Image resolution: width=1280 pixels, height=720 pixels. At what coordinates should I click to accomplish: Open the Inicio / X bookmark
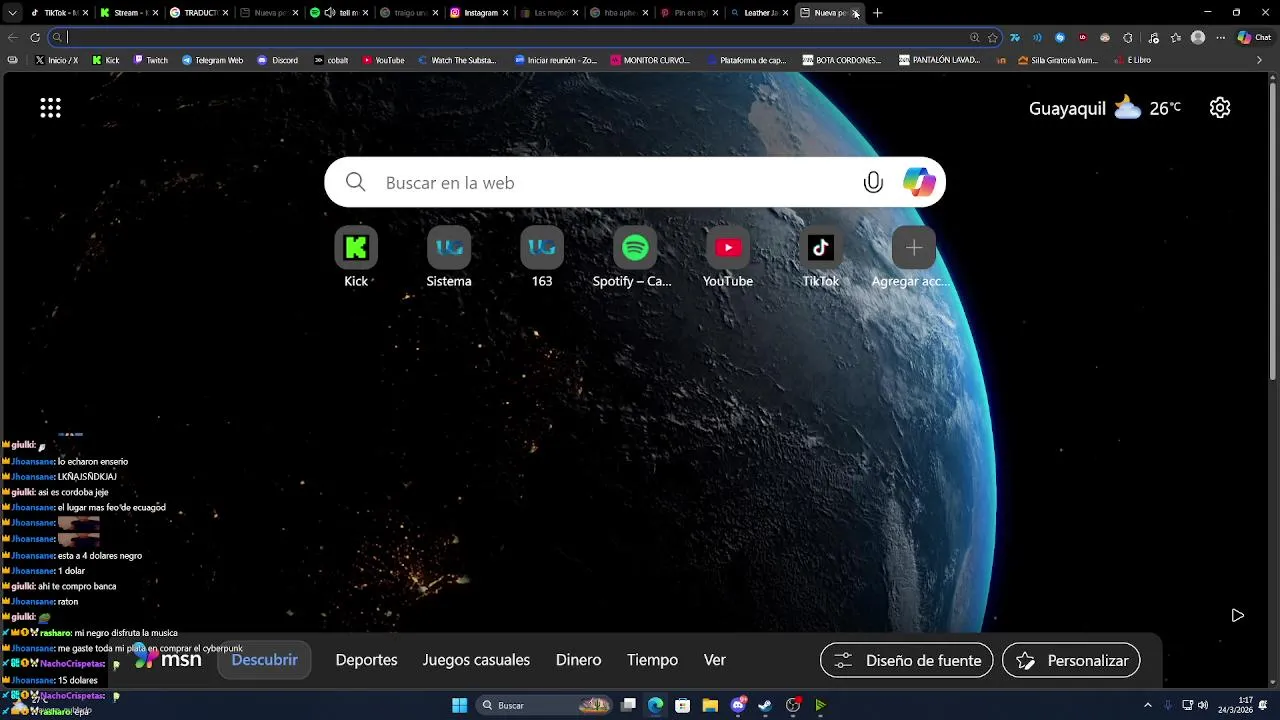pos(57,60)
